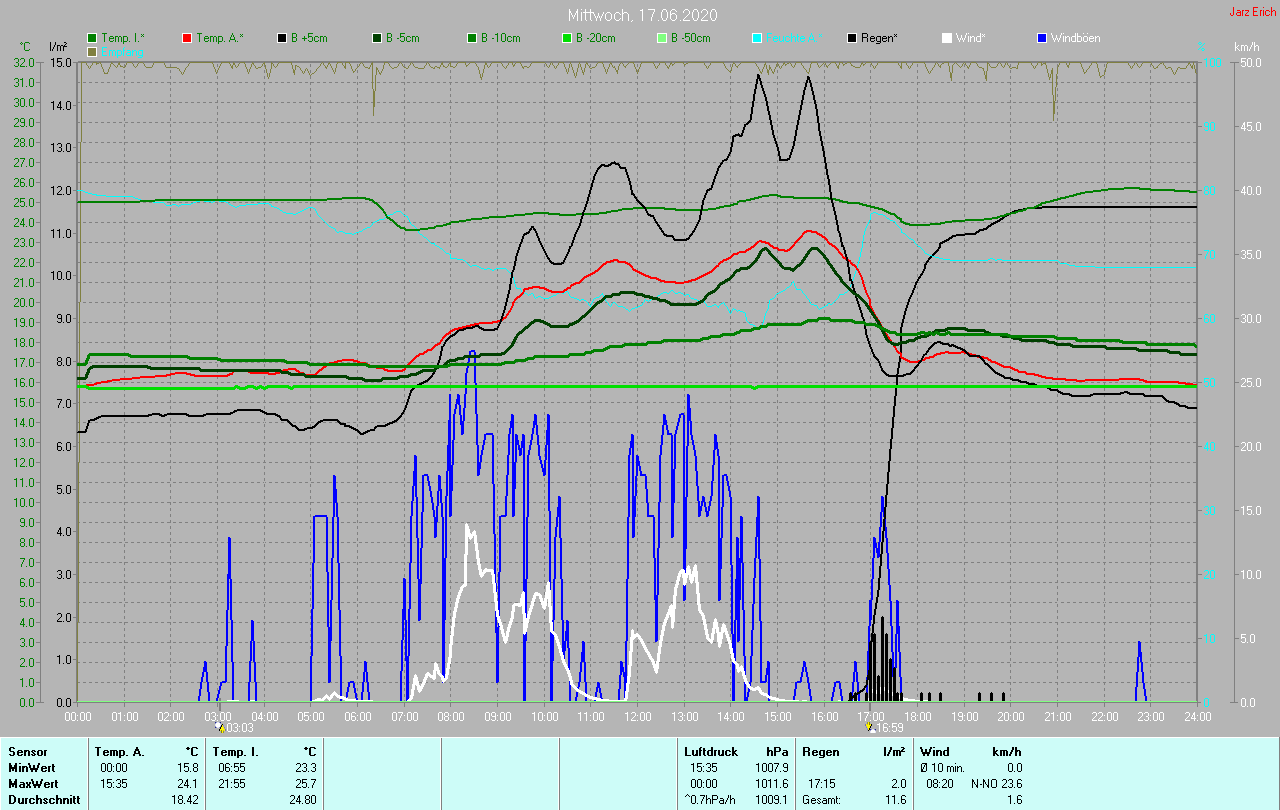Viewport: 1280px width, 810px height.
Task: Click the light green B -50cm legend square
Action: [x=661, y=38]
